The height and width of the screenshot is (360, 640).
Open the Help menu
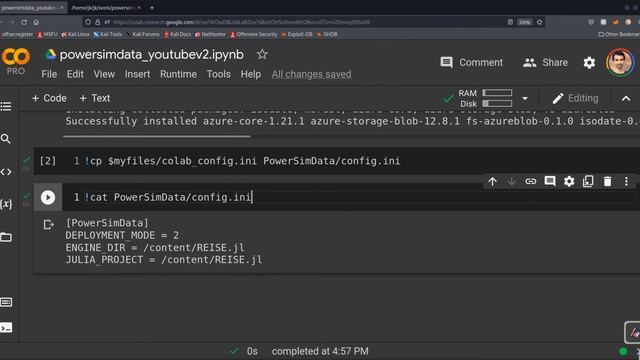(x=251, y=74)
